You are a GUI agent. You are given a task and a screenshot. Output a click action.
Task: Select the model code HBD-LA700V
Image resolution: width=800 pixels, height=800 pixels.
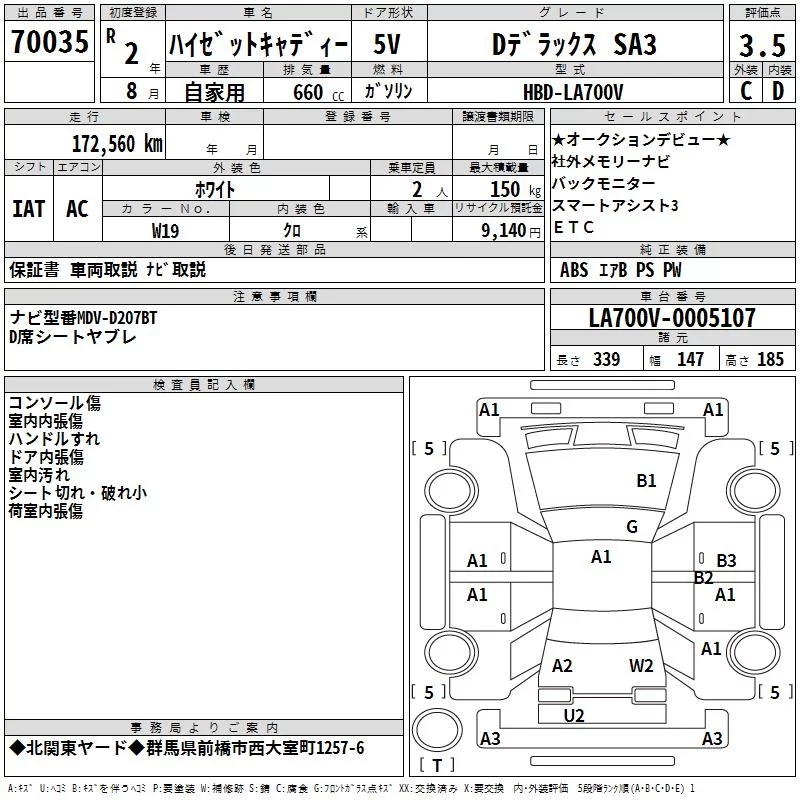click(x=573, y=92)
